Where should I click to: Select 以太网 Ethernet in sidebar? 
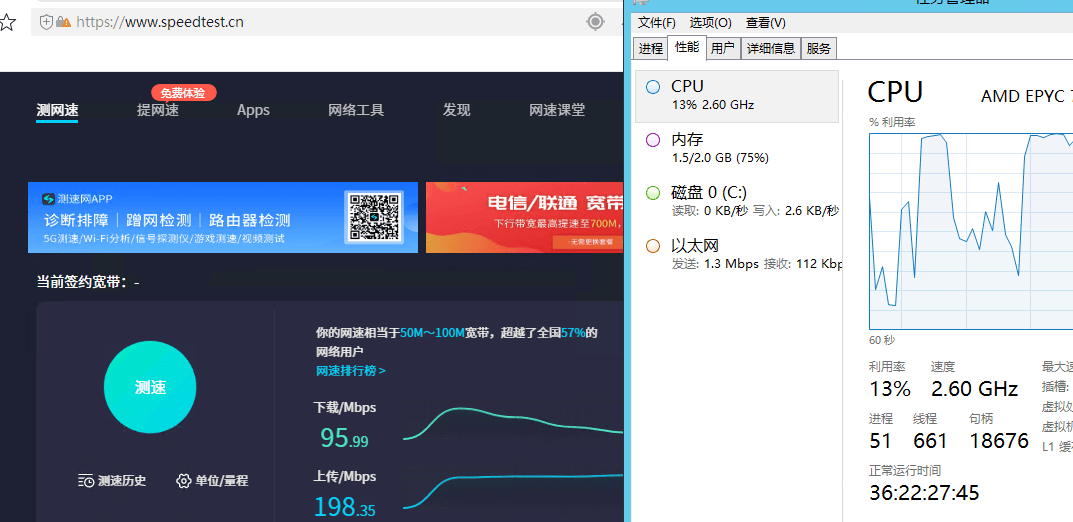click(737, 254)
